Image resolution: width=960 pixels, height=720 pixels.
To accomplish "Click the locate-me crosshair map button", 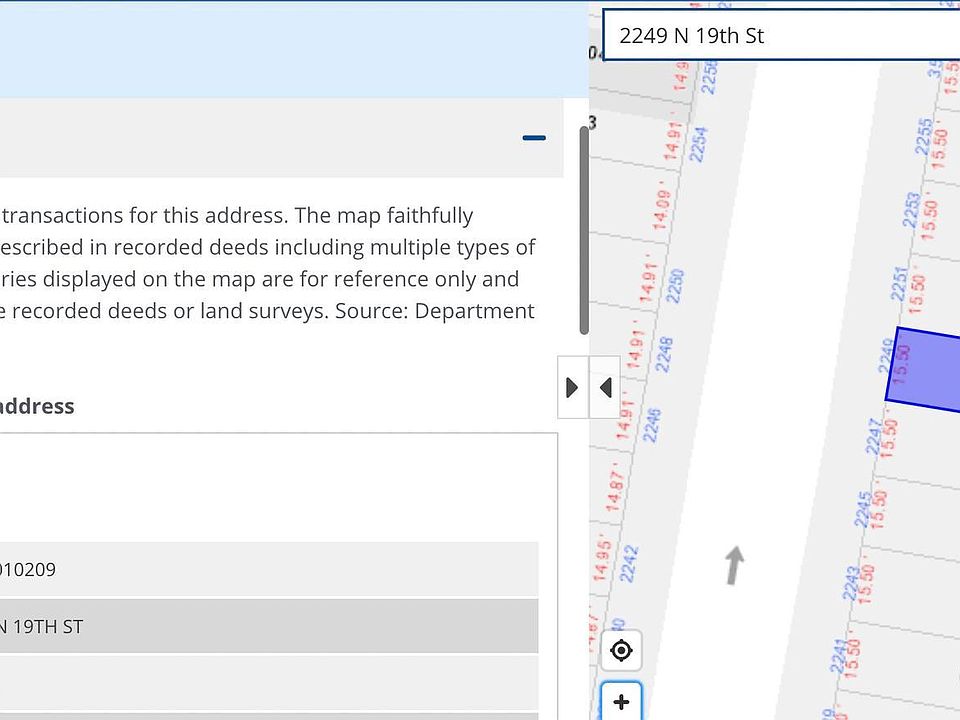I will (x=621, y=650).
